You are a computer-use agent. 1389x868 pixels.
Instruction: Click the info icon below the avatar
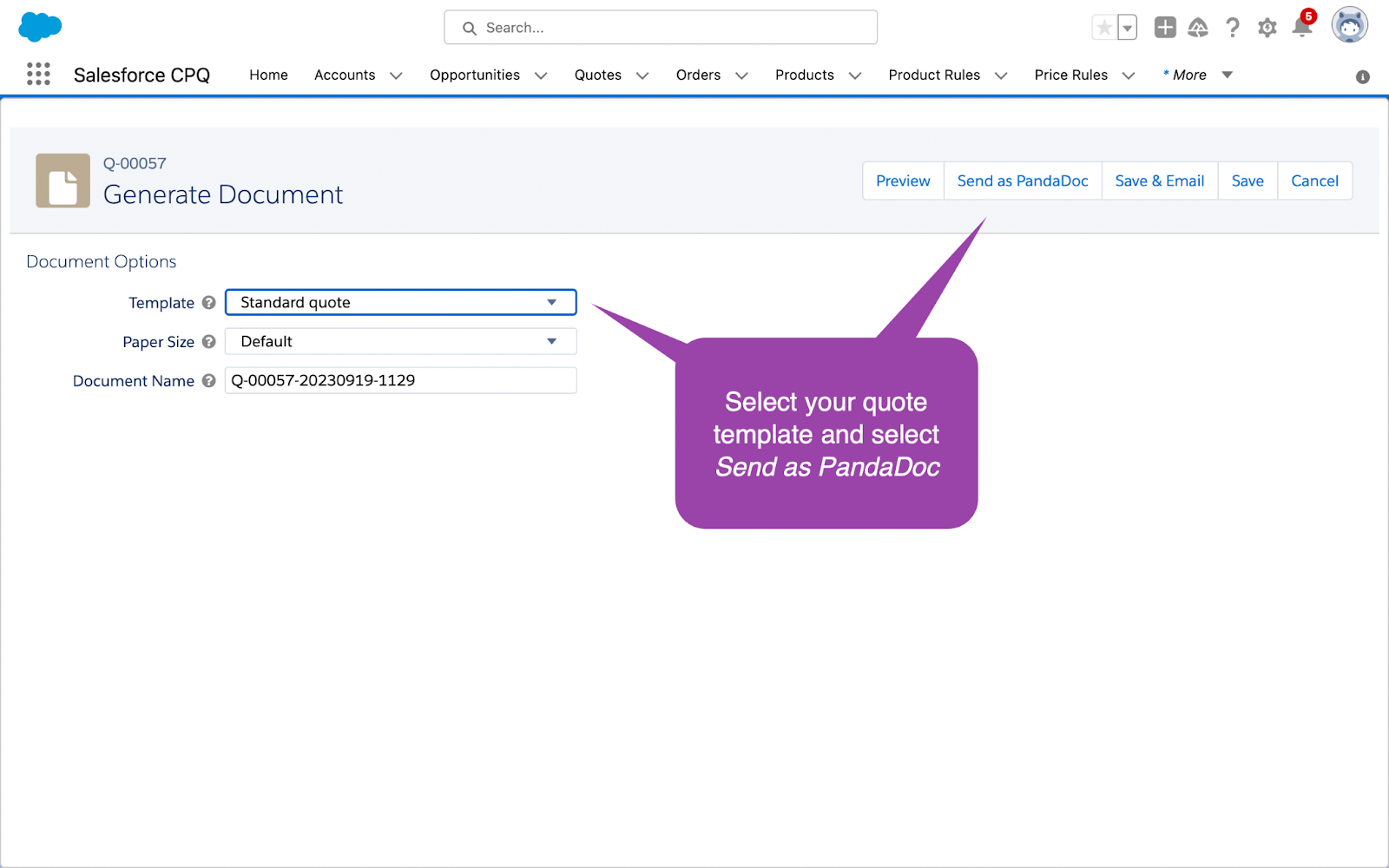click(1363, 77)
